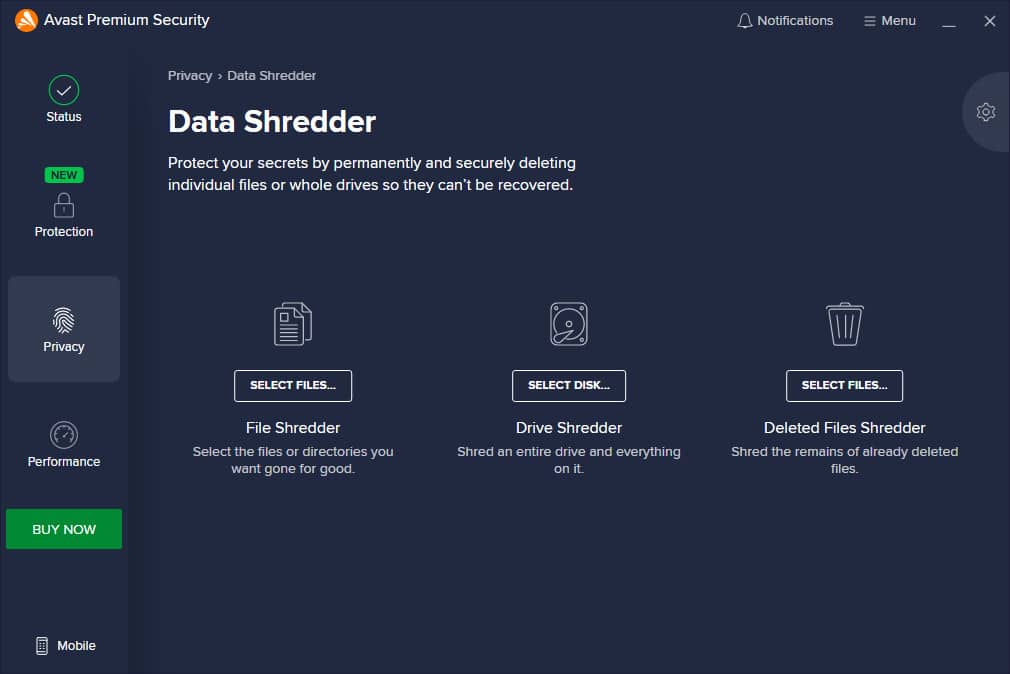Click the Mobile phone icon

click(x=42, y=646)
